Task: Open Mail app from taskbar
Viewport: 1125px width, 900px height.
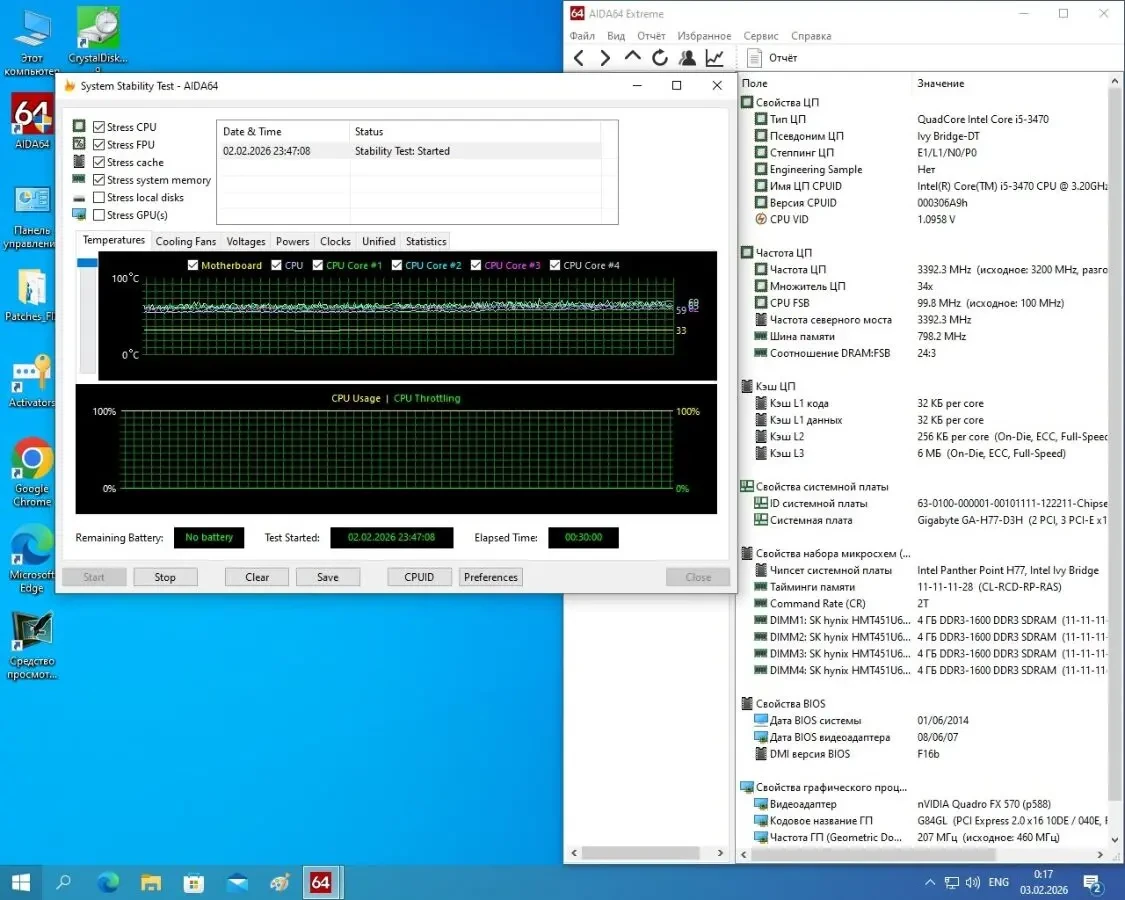Action: [237, 882]
